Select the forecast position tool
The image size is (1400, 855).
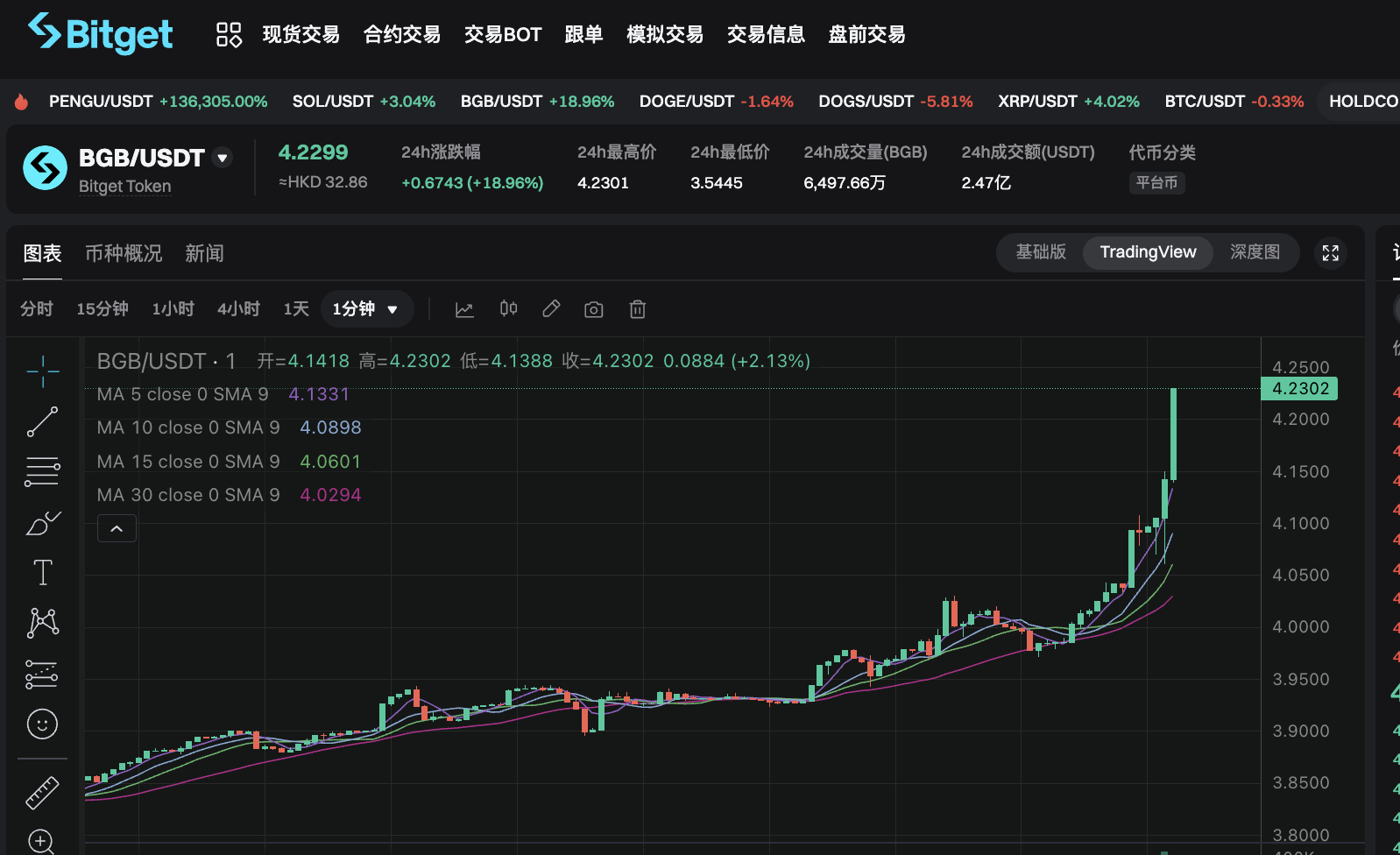[x=43, y=674]
